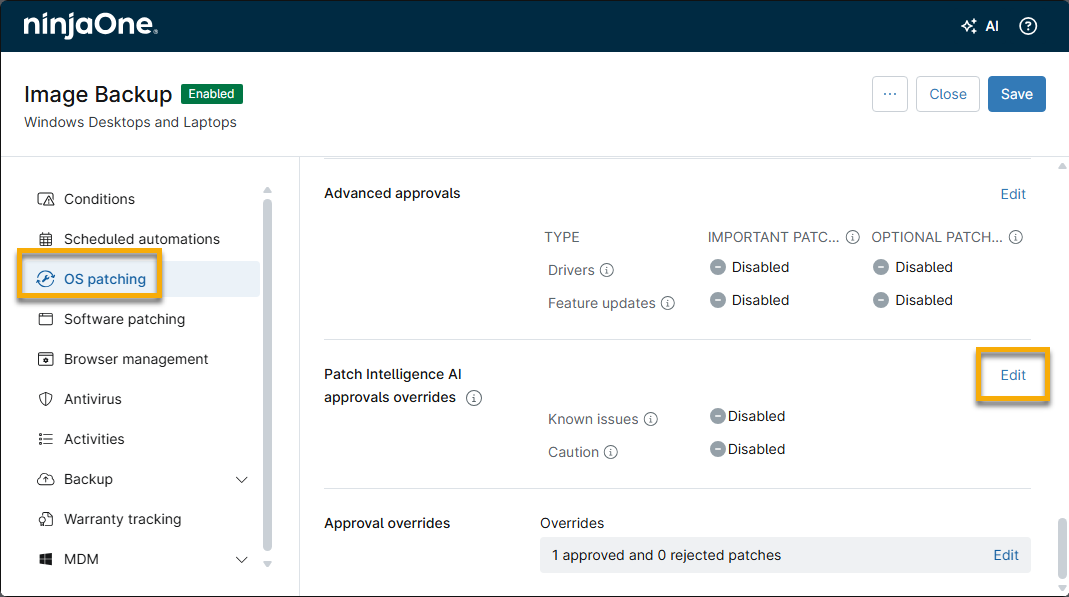This screenshot has height=597, width=1069.
Task: Show info for Optional patches column
Action: [x=1016, y=237]
